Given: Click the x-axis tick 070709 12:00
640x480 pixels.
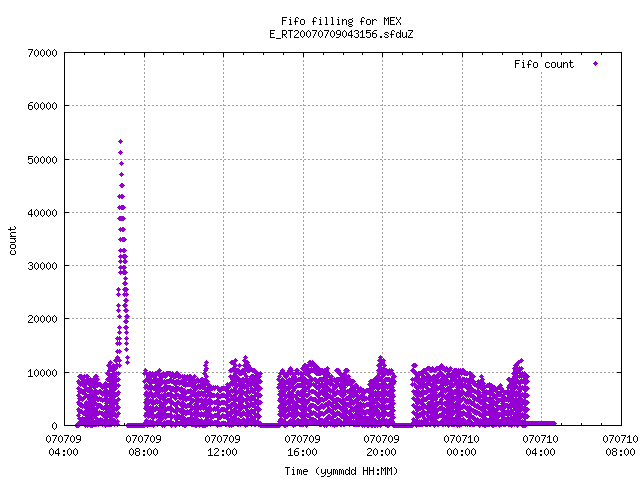Looking at the screenshot, I should pyautogui.click(x=222, y=445).
